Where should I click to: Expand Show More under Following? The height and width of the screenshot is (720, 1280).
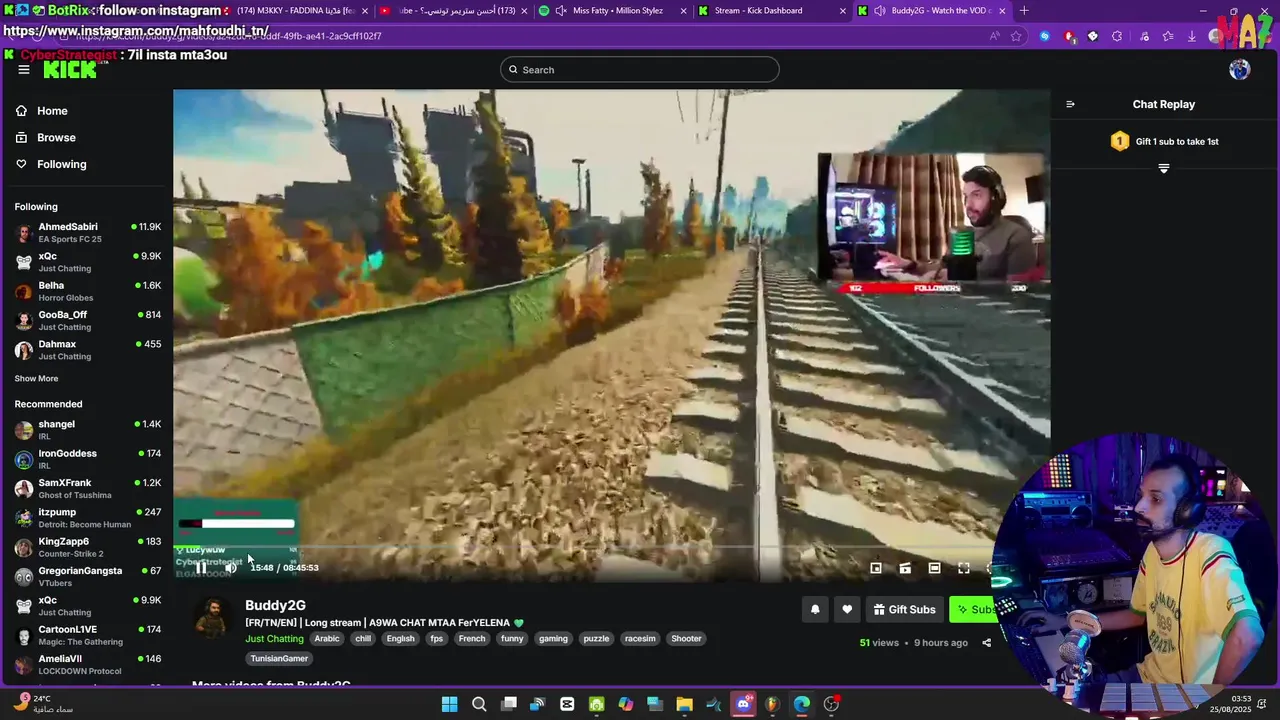36,379
